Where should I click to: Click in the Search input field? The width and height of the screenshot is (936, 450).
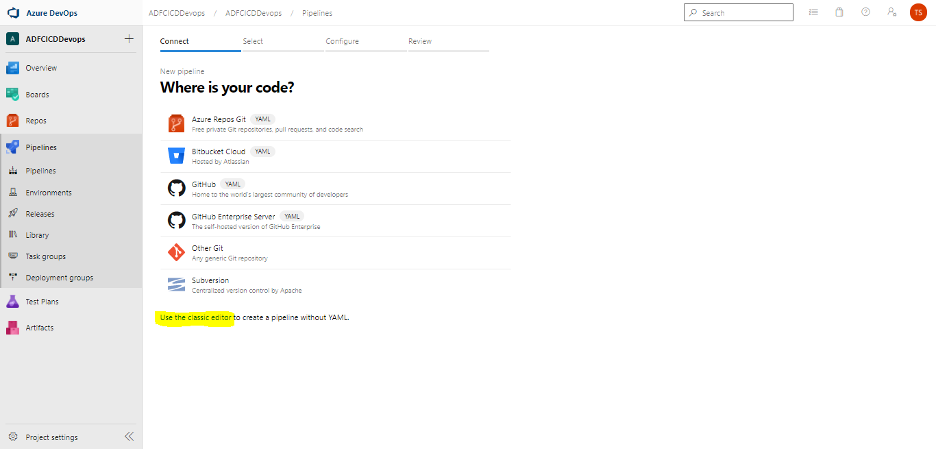click(x=738, y=13)
